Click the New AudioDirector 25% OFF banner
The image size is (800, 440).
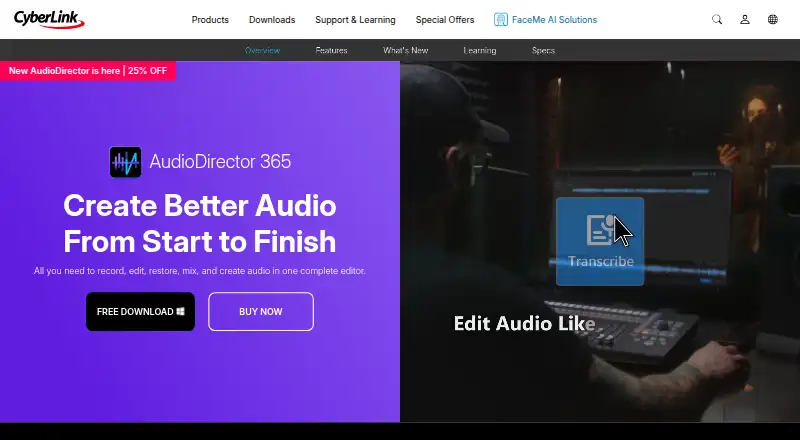point(88,71)
